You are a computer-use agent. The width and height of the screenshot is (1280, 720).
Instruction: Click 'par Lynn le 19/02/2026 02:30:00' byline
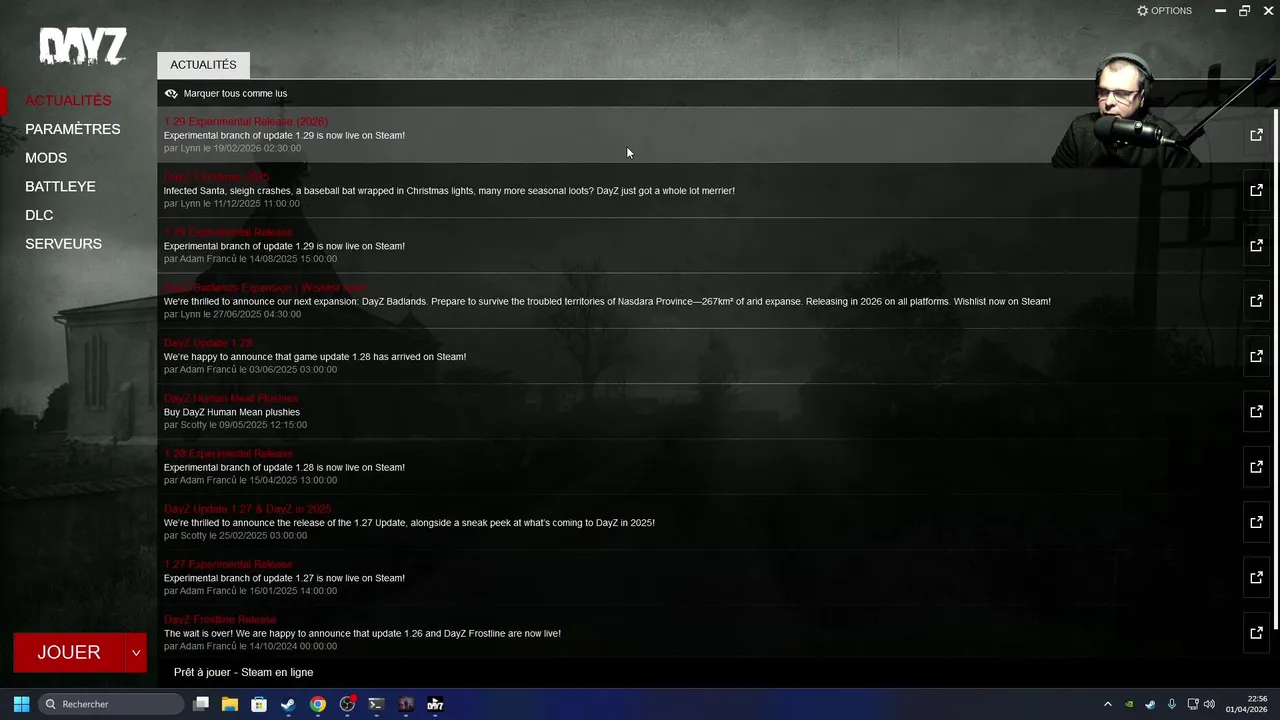coord(232,148)
